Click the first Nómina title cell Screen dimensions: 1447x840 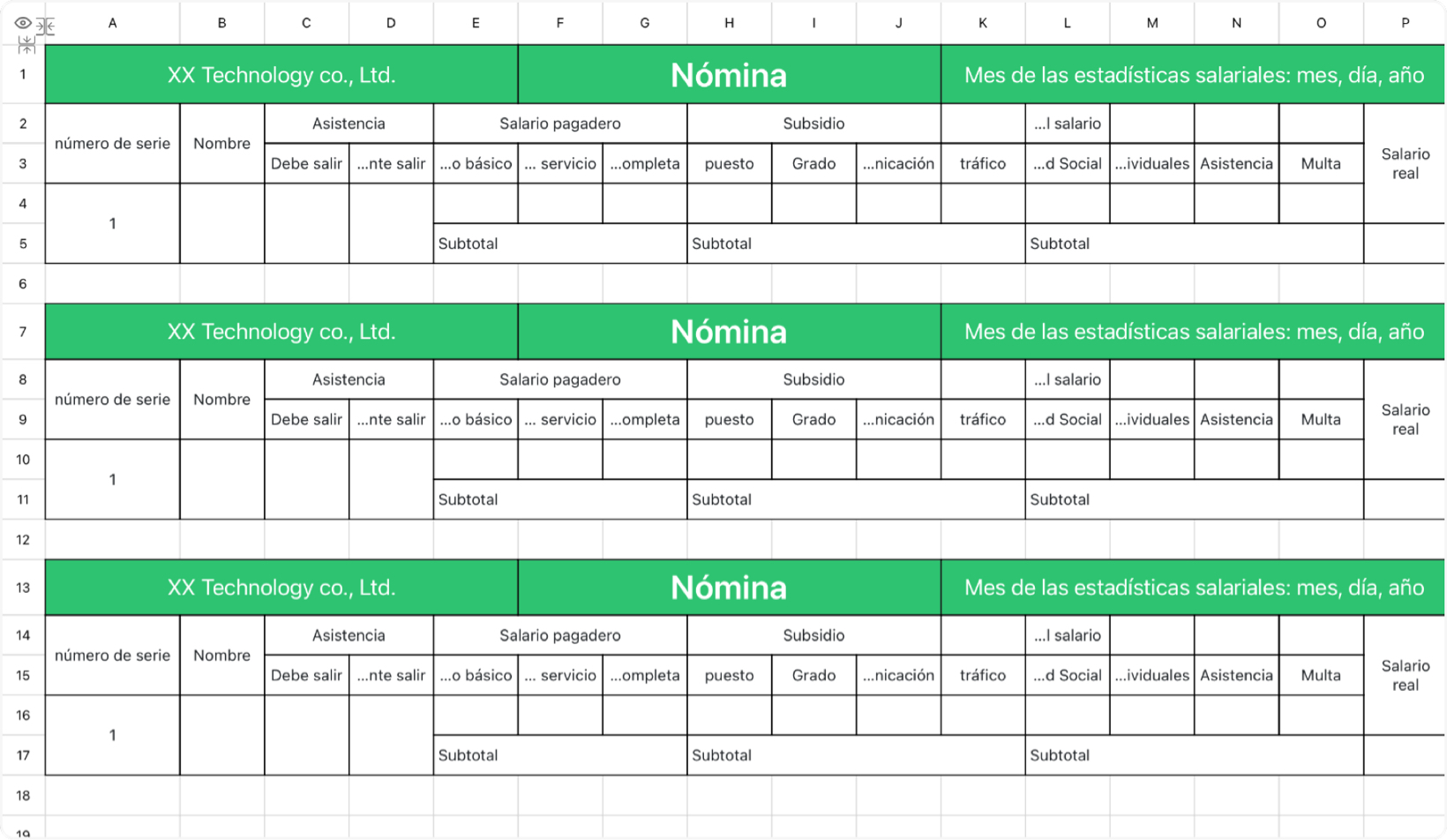[x=729, y=75]
